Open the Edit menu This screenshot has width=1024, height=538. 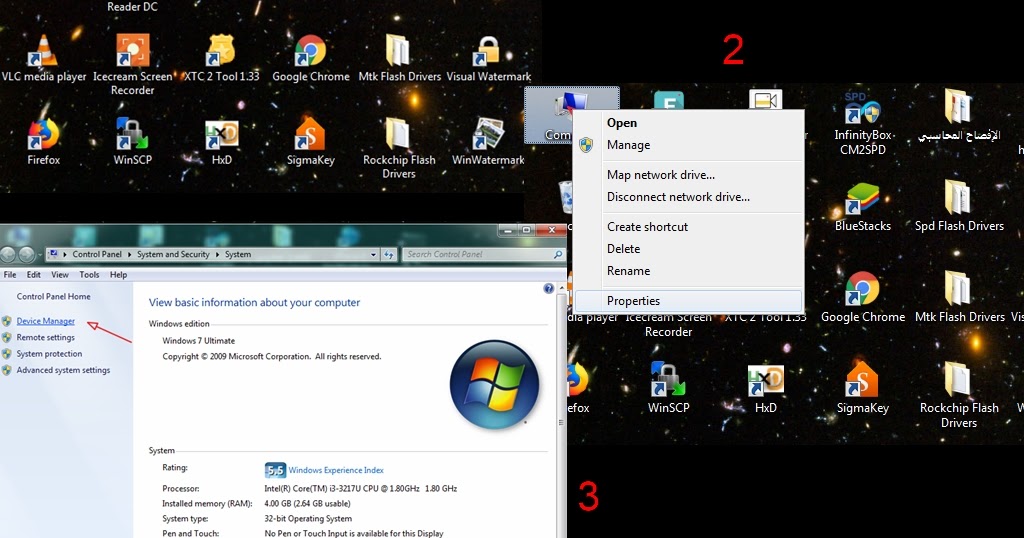(33, 275)
